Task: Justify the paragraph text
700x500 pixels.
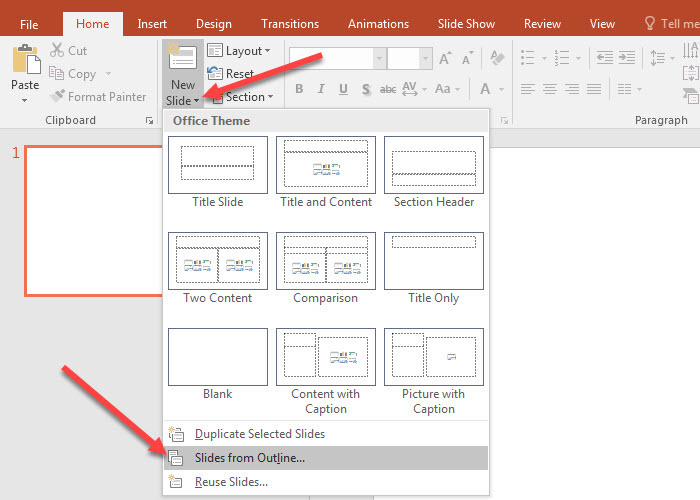Action: click(594, 89)
